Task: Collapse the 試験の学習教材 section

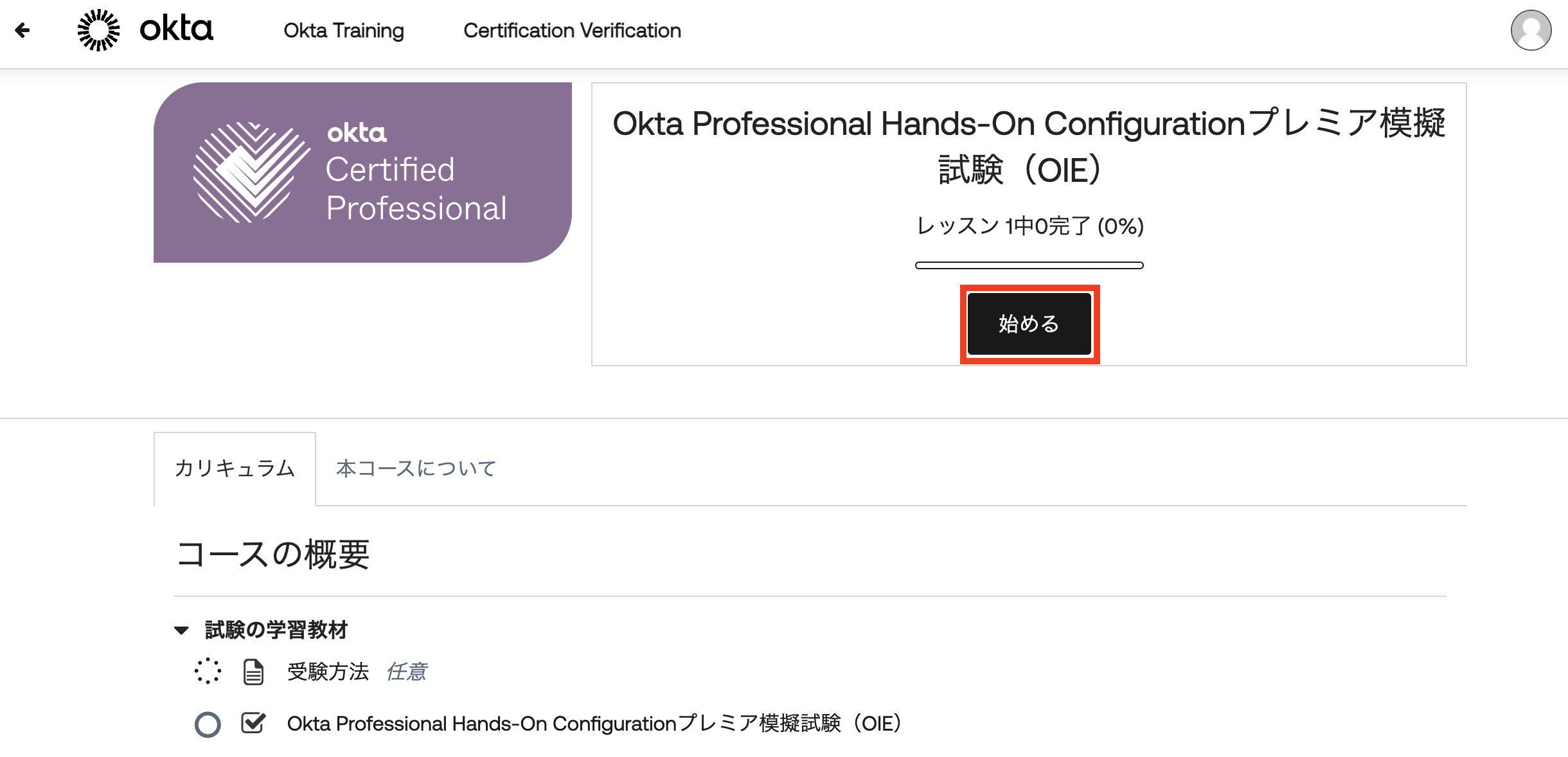Action: [182, 630]
